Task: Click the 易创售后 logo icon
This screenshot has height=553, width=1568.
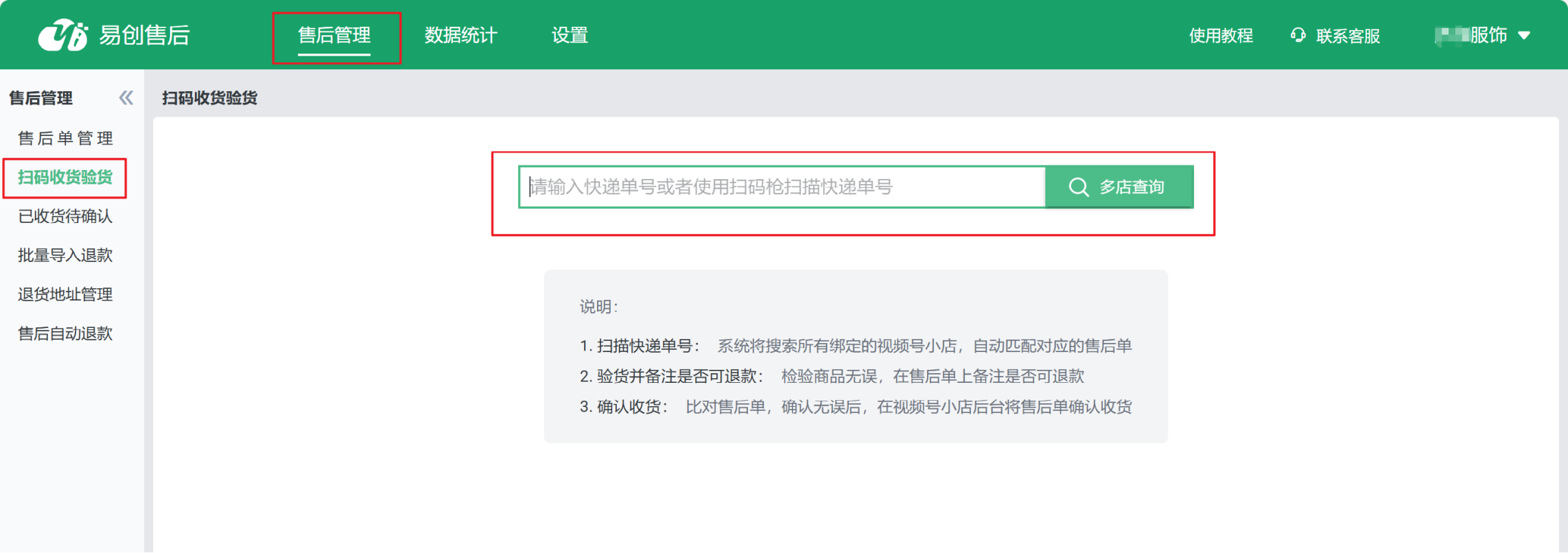Action: (62, 35)
